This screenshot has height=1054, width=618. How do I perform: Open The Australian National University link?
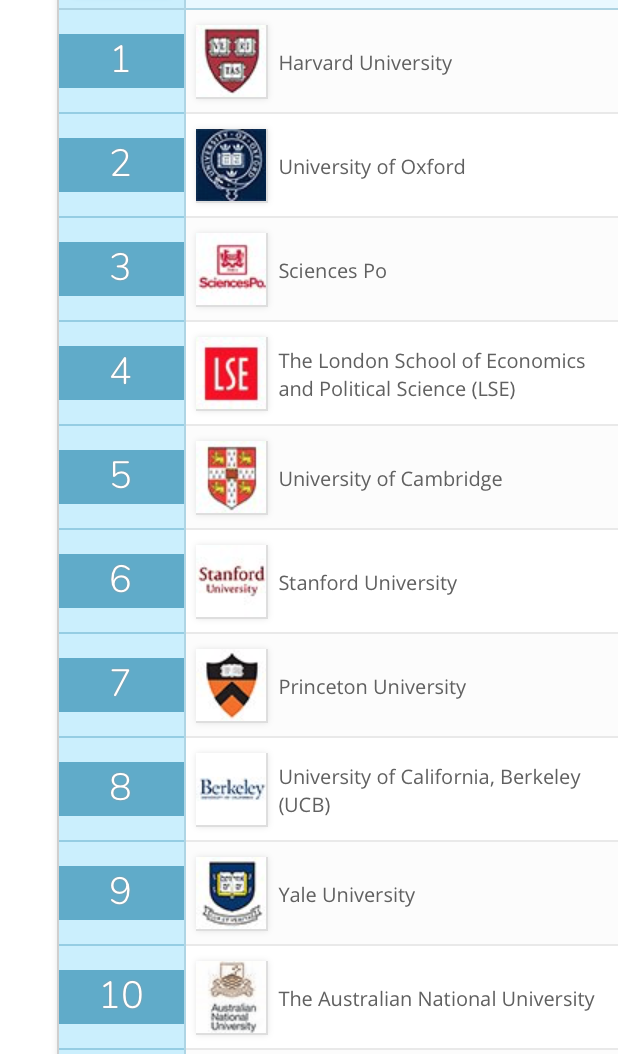436,999
